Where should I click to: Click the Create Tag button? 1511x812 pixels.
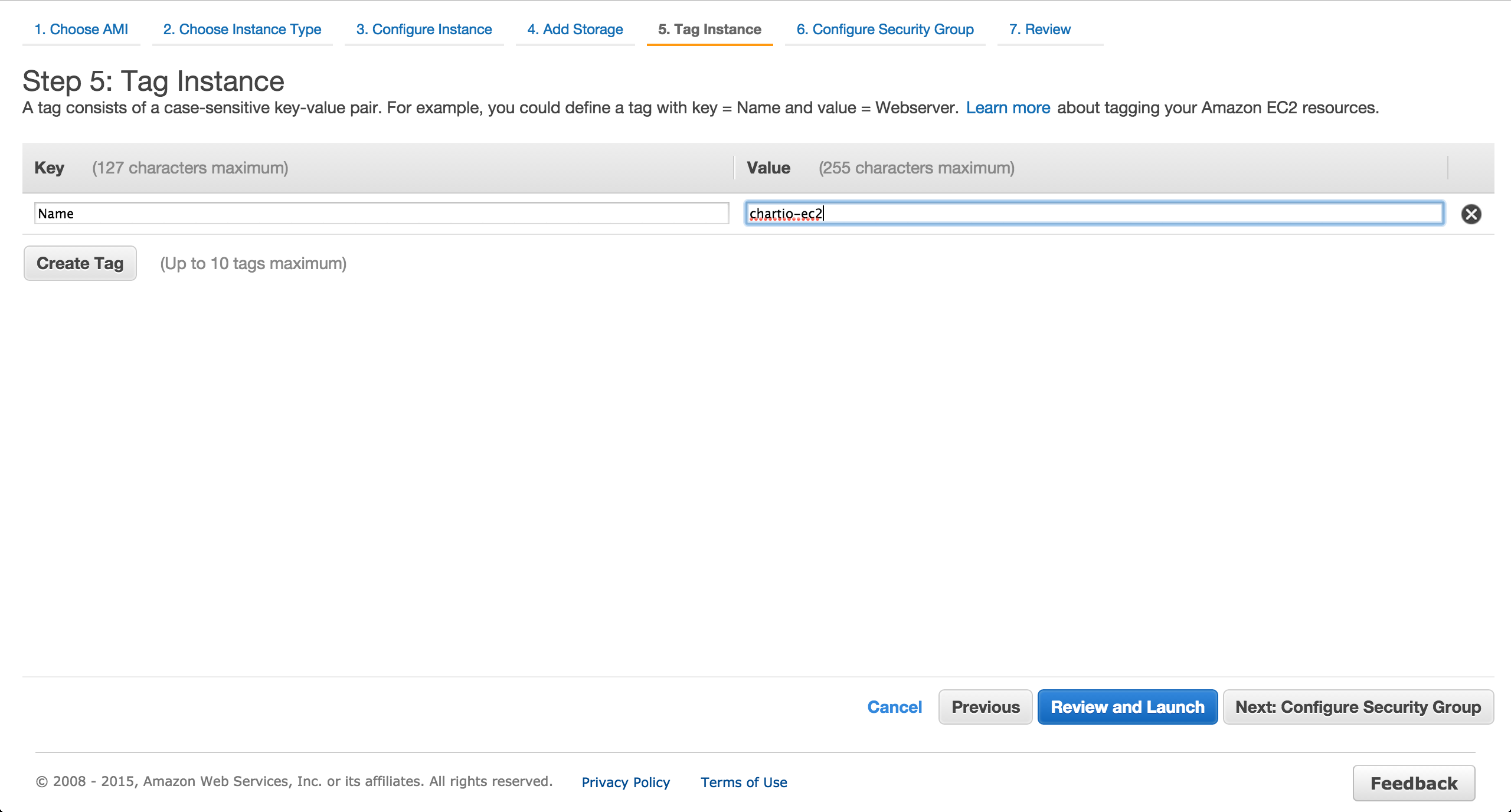pyautogui.click(x=80, y=263)
